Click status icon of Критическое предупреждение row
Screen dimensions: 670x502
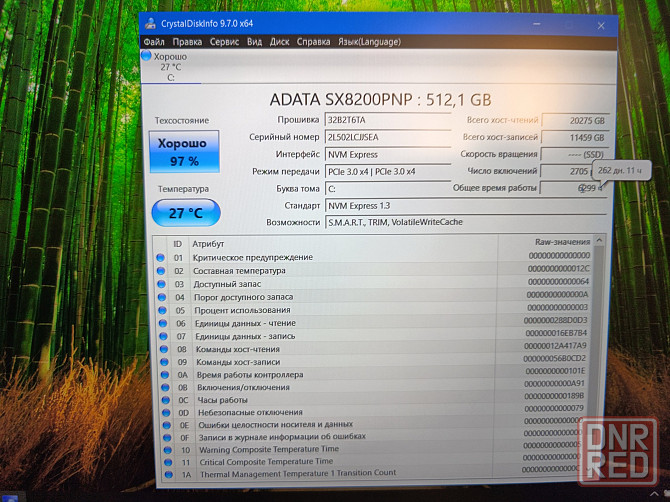click(x=160, y=258)
